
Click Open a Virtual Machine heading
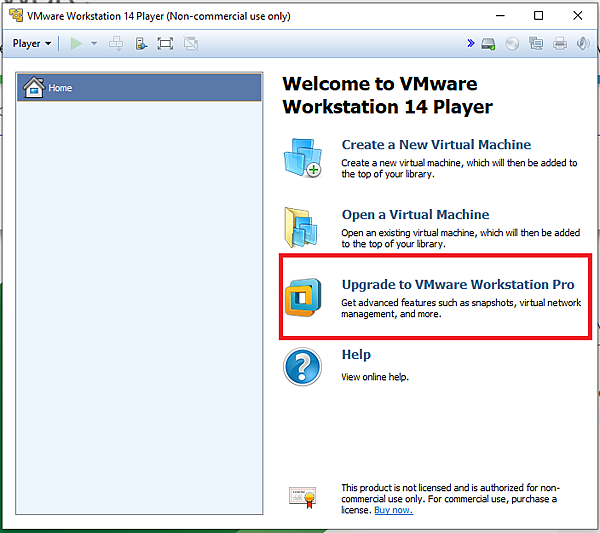[415, 215]
